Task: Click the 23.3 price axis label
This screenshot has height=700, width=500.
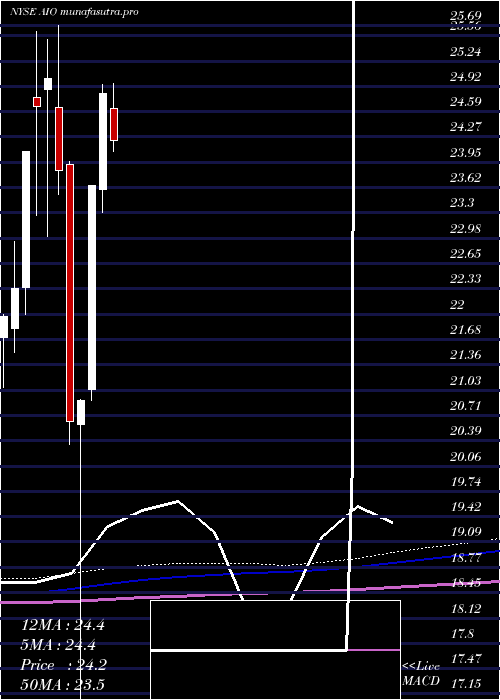Action: [462, 203]
